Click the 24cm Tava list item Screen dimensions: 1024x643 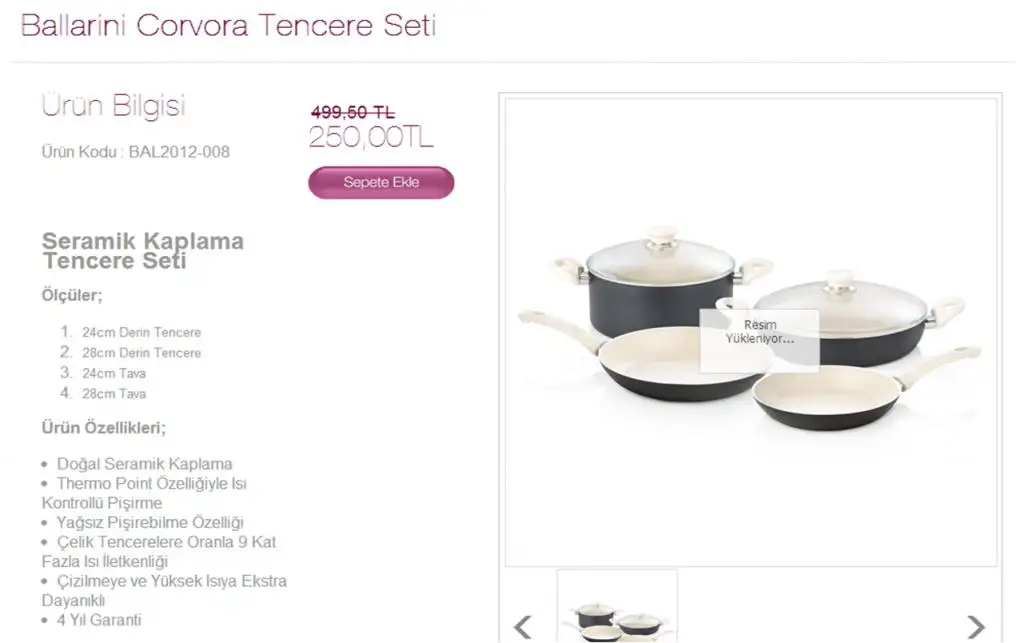pos(114,373)
